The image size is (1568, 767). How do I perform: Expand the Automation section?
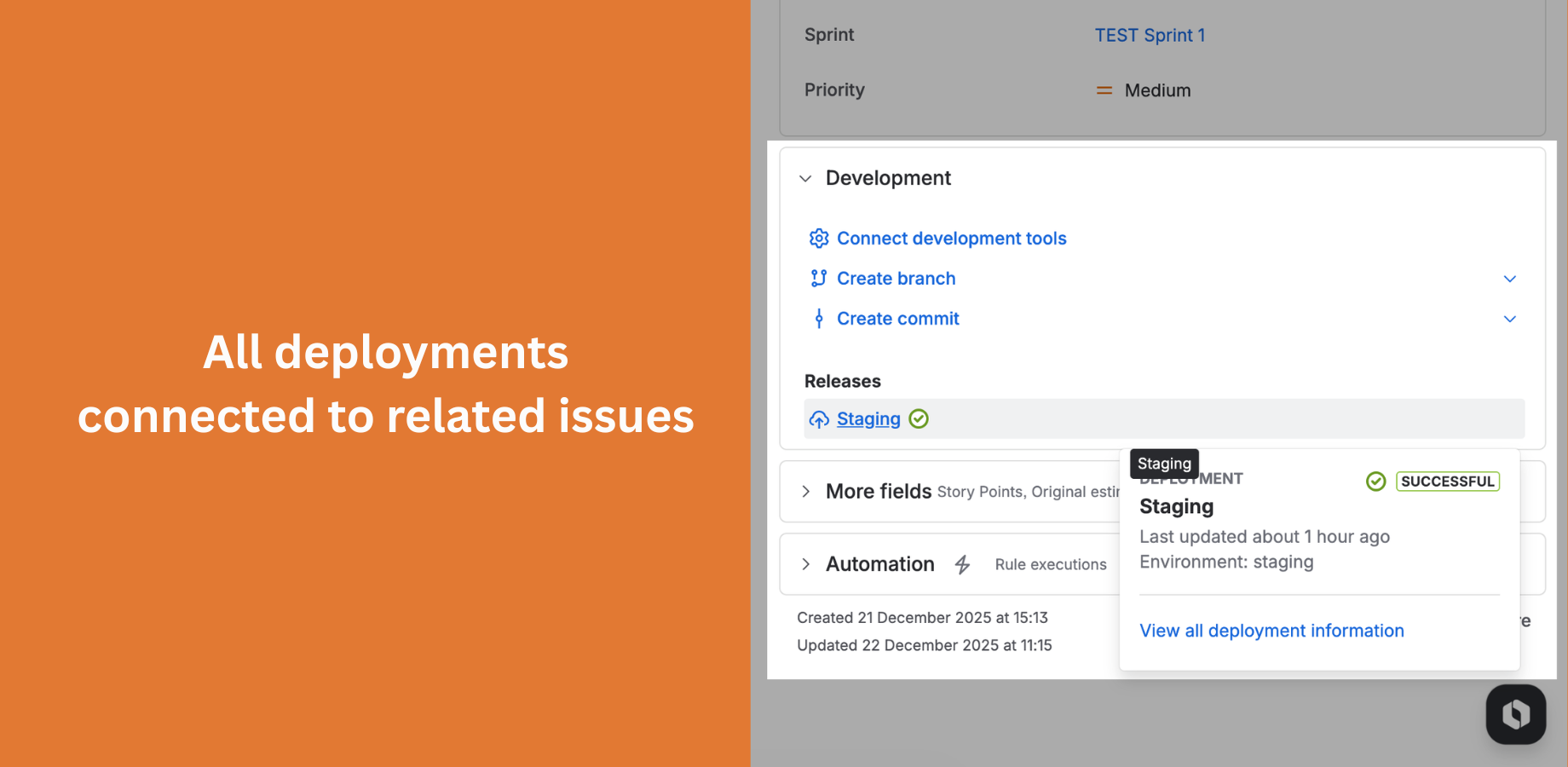click(x=804, y=563)
